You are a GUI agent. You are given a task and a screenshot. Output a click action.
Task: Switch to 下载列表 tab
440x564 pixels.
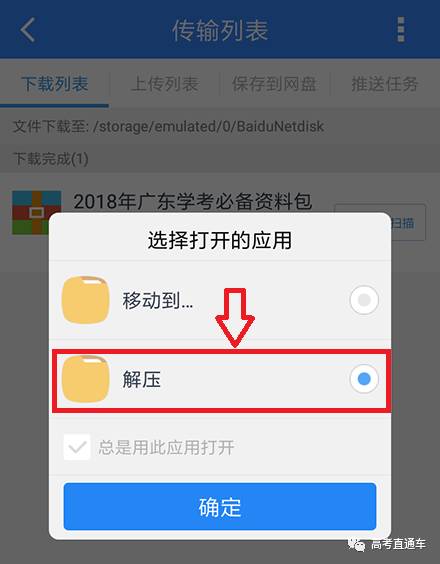pyautogui.click(x=55, y=84)
